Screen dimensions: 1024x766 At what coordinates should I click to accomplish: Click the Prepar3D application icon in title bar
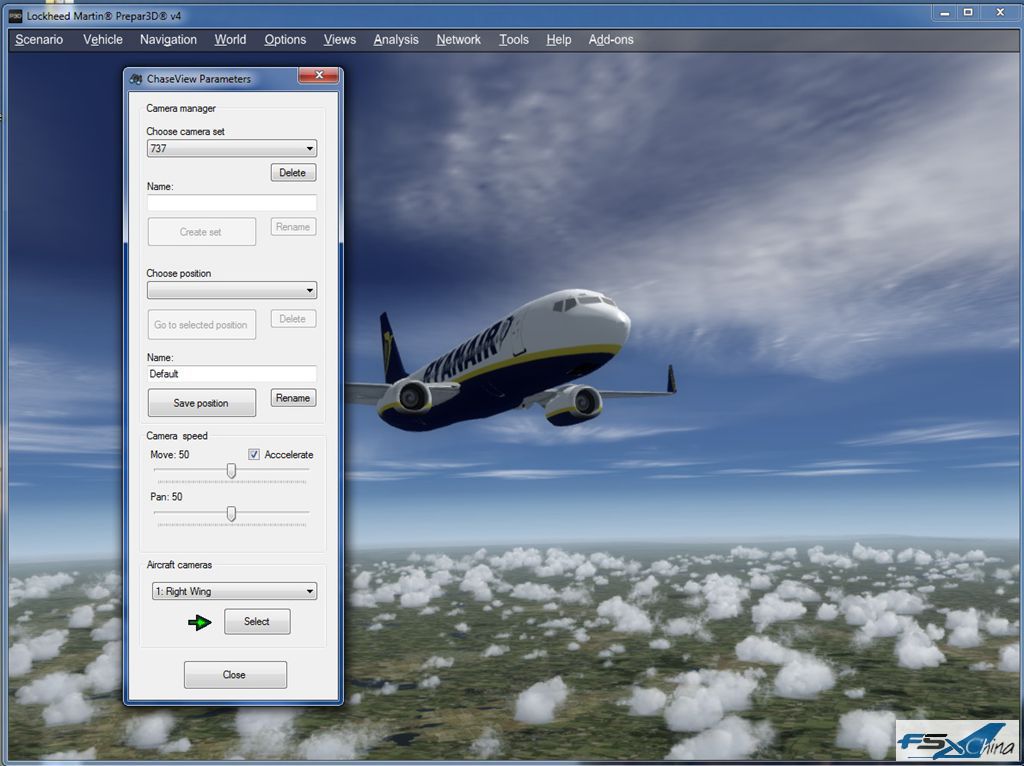click(16, 16)
